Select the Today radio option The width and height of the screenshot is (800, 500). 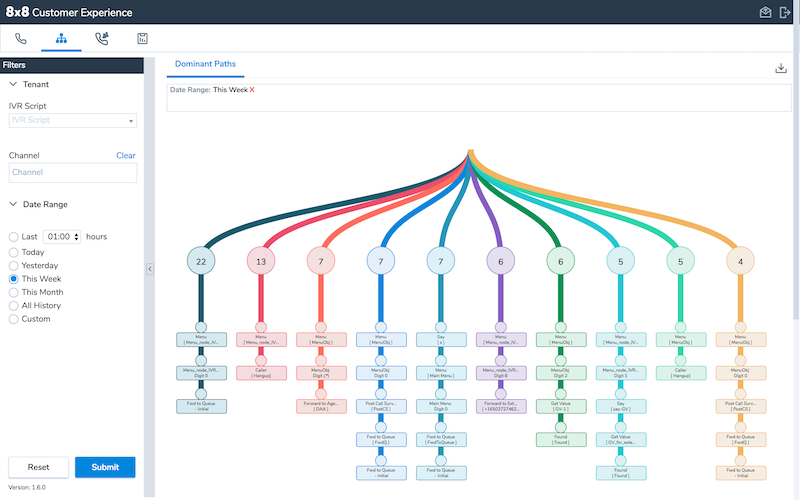click(x=14, y=252)
